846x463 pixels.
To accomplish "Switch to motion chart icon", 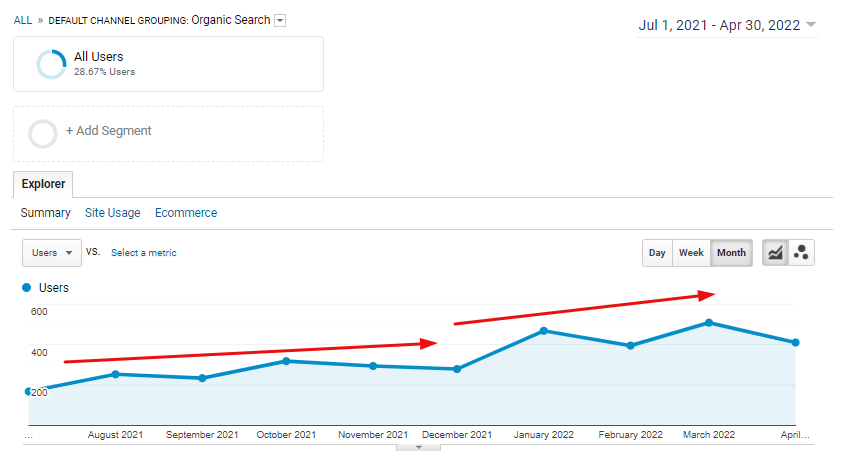I will click(801, 253).
